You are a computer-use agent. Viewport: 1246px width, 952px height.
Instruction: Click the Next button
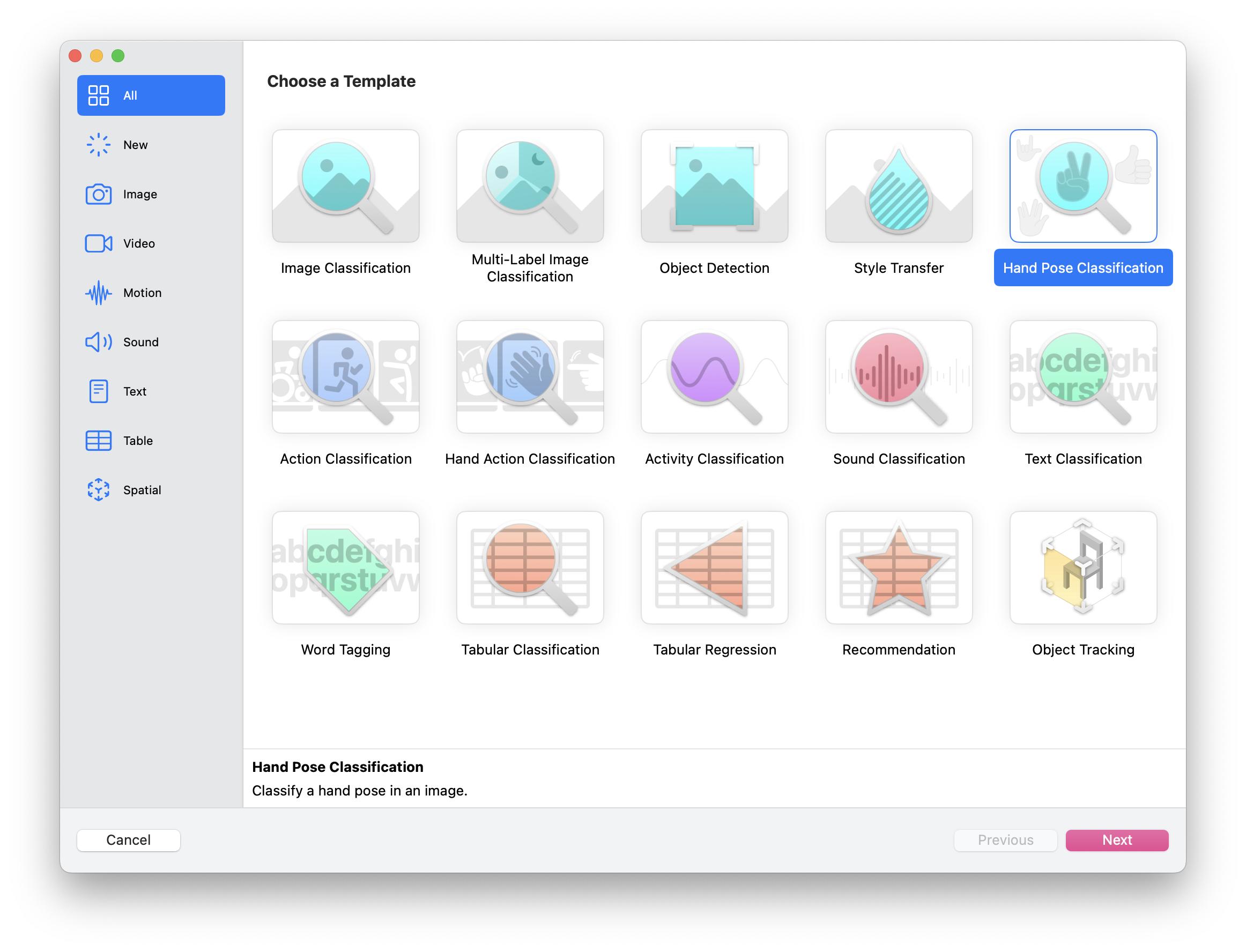point(1116,840)
